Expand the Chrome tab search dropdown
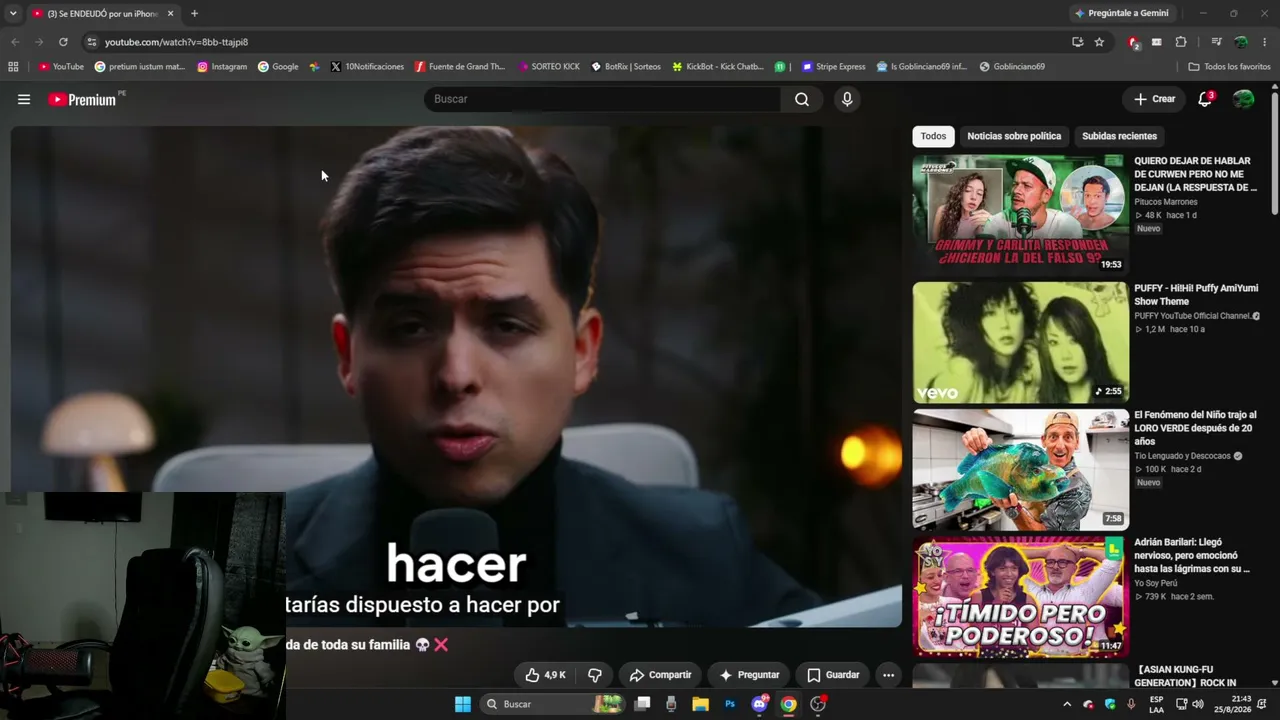The width and height of the screenshot is (1280, 720). [13, 14]
